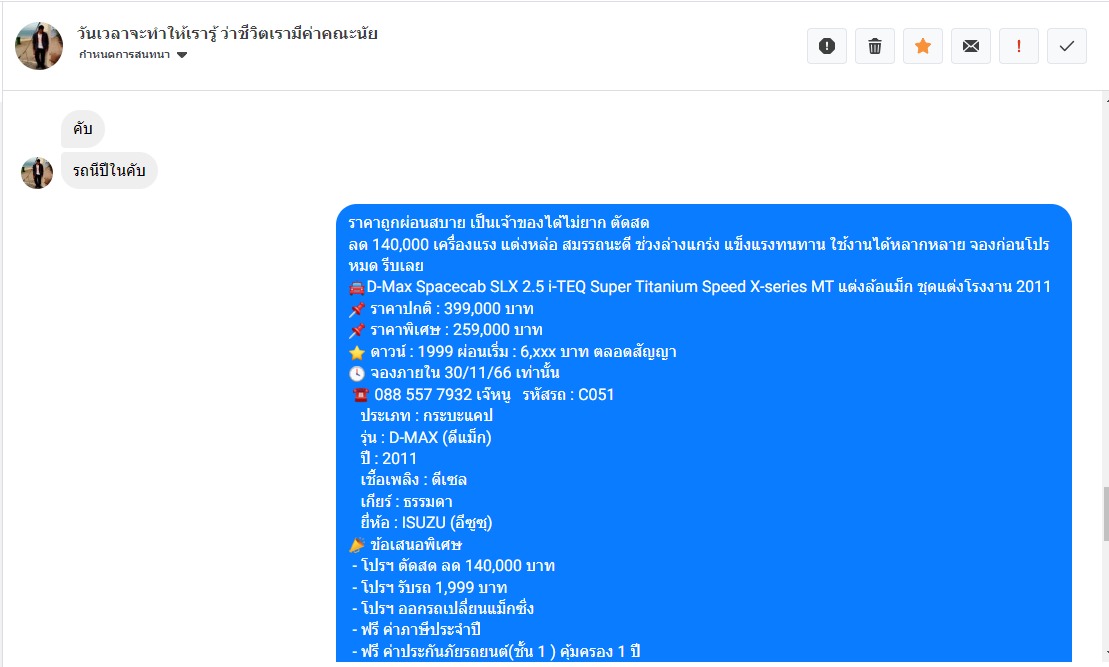
Task: Flag conversation with red exclamation icon
Action: 1019,46
